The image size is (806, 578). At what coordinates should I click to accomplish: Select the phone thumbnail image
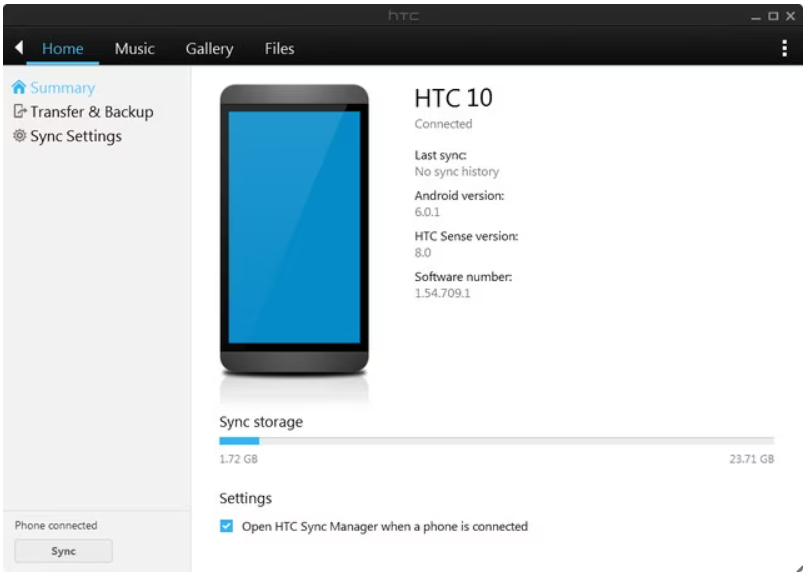click(295, 230)
